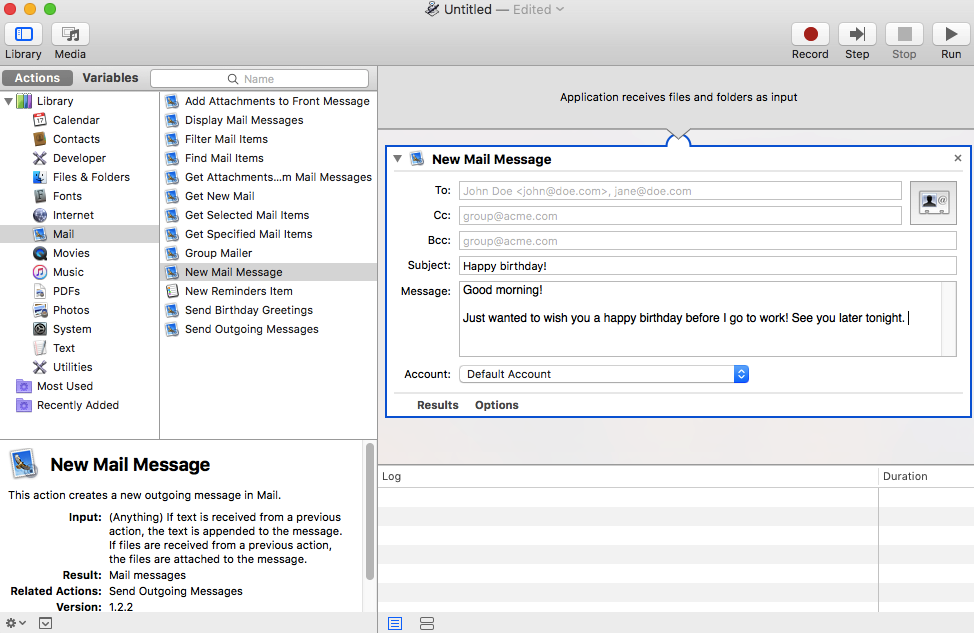Select Utilities category
This screenshot has width=974, height=633.
(72, 367)
